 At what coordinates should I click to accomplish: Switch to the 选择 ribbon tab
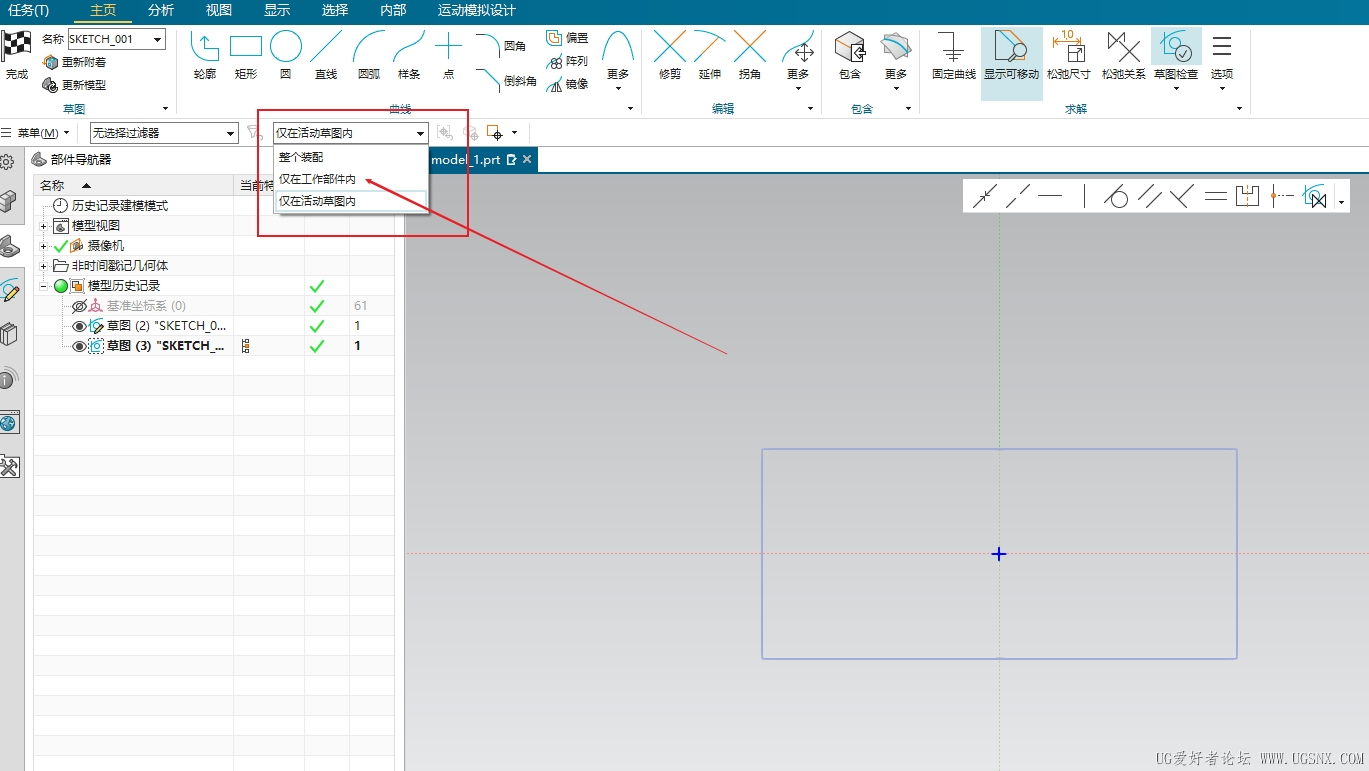point(335,10)
